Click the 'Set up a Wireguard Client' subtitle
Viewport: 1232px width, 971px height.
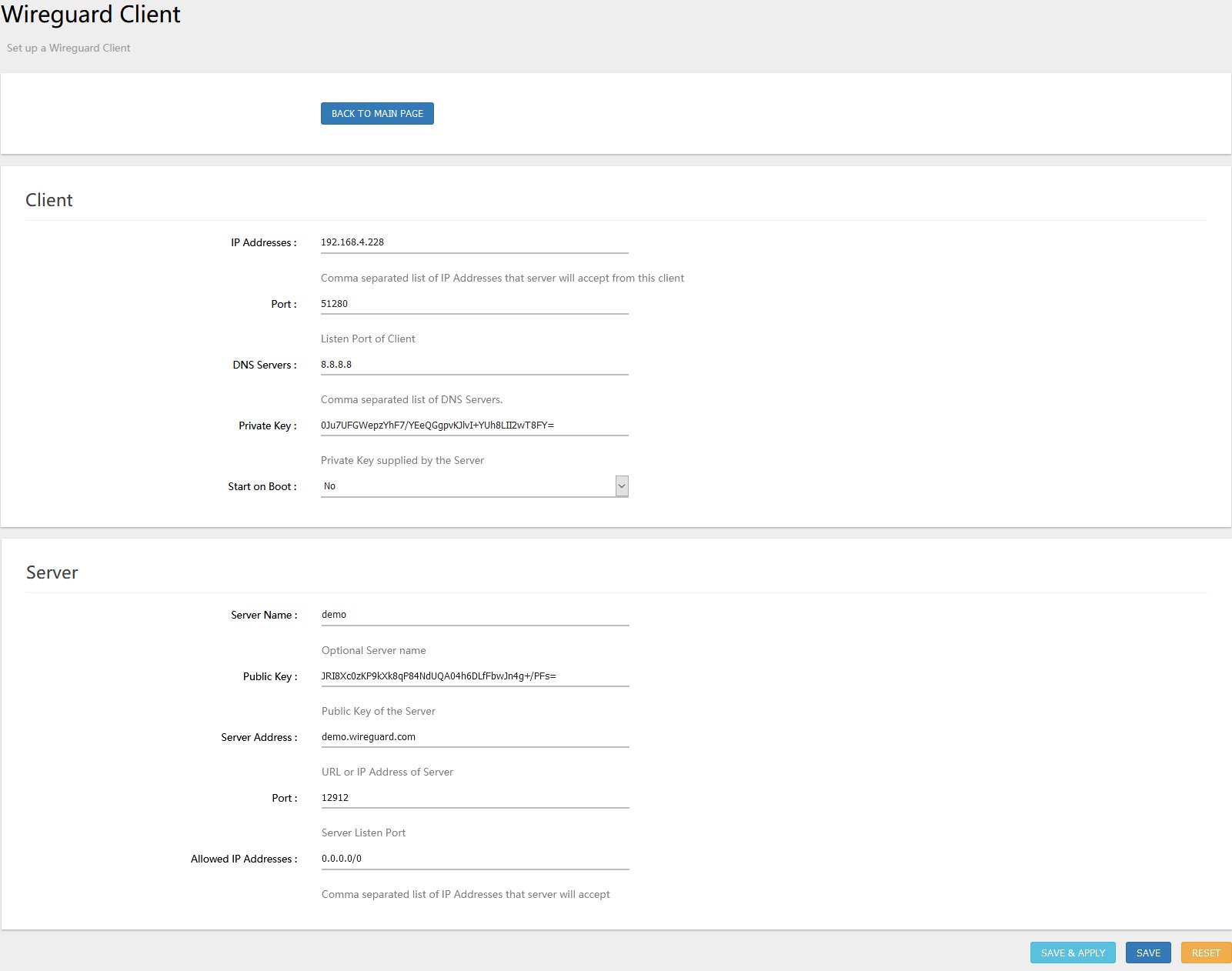coord(68,48)
